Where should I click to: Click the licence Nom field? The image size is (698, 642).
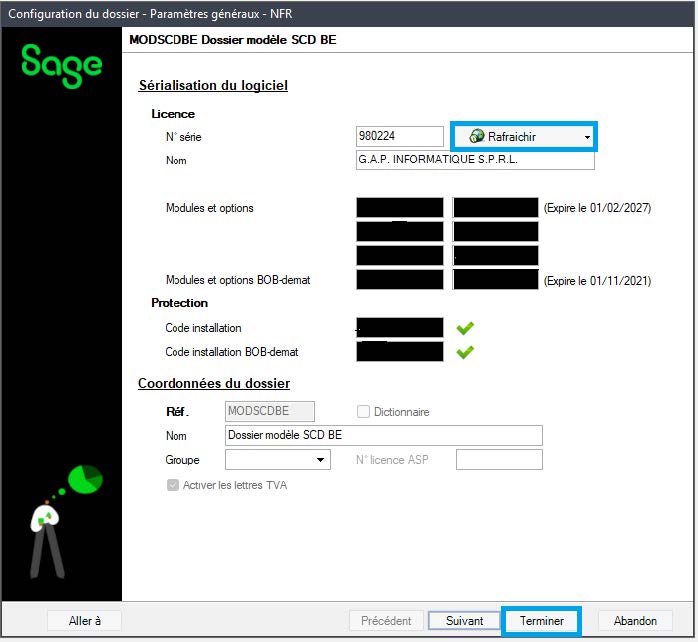[x=474, y=160]
